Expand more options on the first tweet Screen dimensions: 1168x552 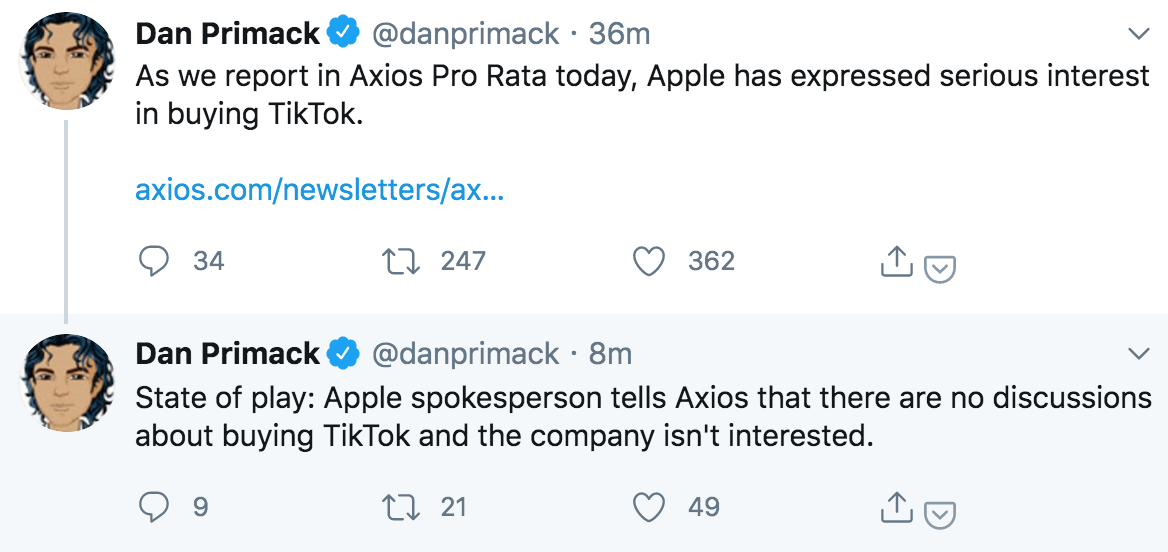(x=1138, y=34)
